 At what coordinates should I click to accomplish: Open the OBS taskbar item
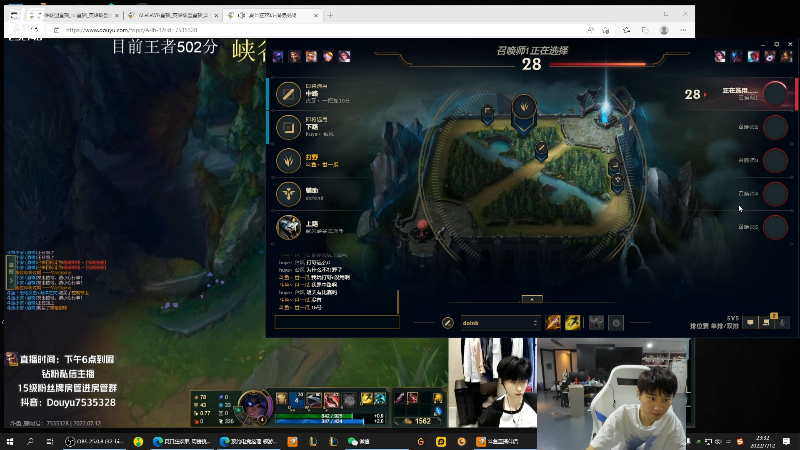point(94,441)
